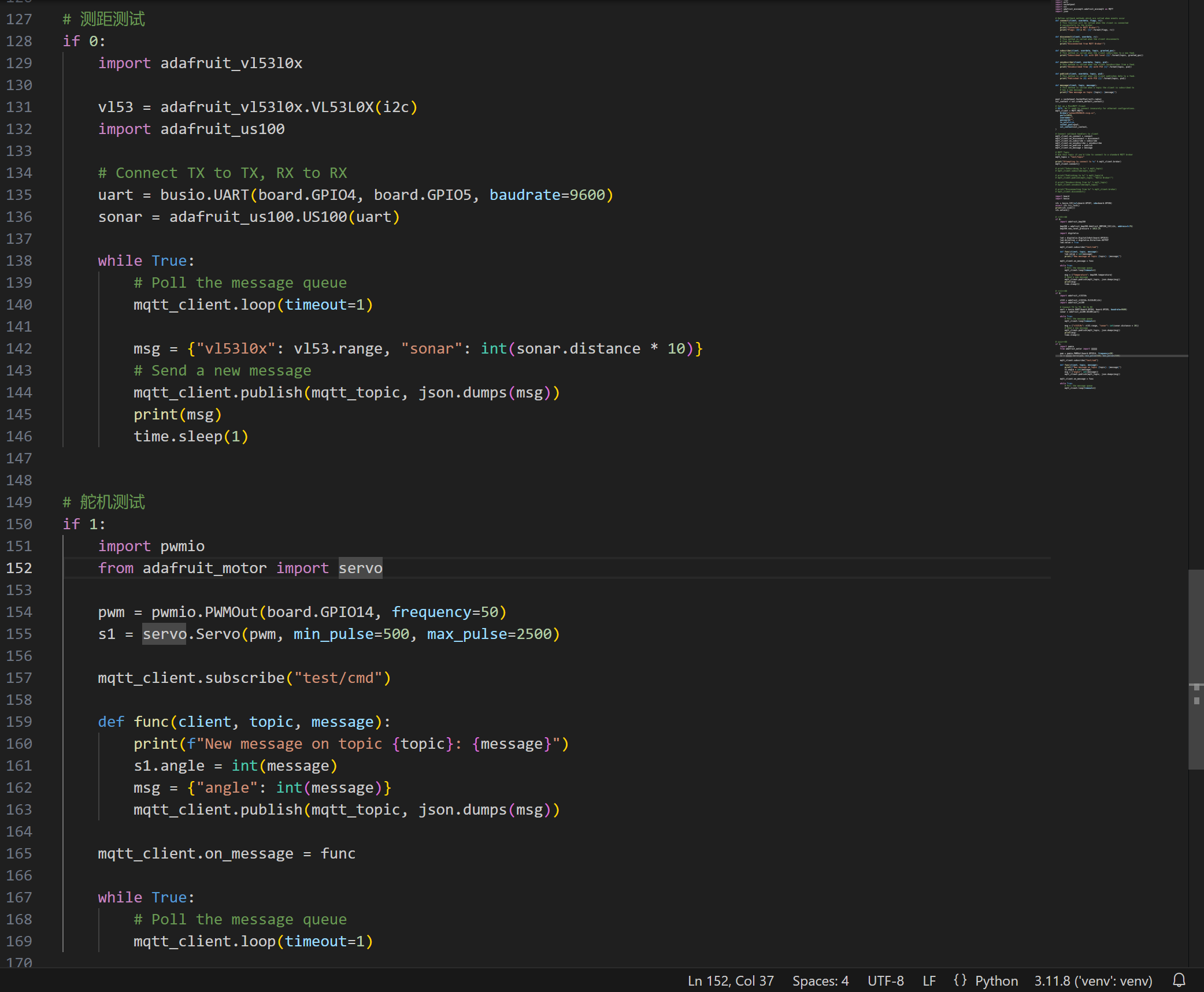Screen dimensions: 1204x992
Task: Click line number 167 in gutter
Action: 19,897
